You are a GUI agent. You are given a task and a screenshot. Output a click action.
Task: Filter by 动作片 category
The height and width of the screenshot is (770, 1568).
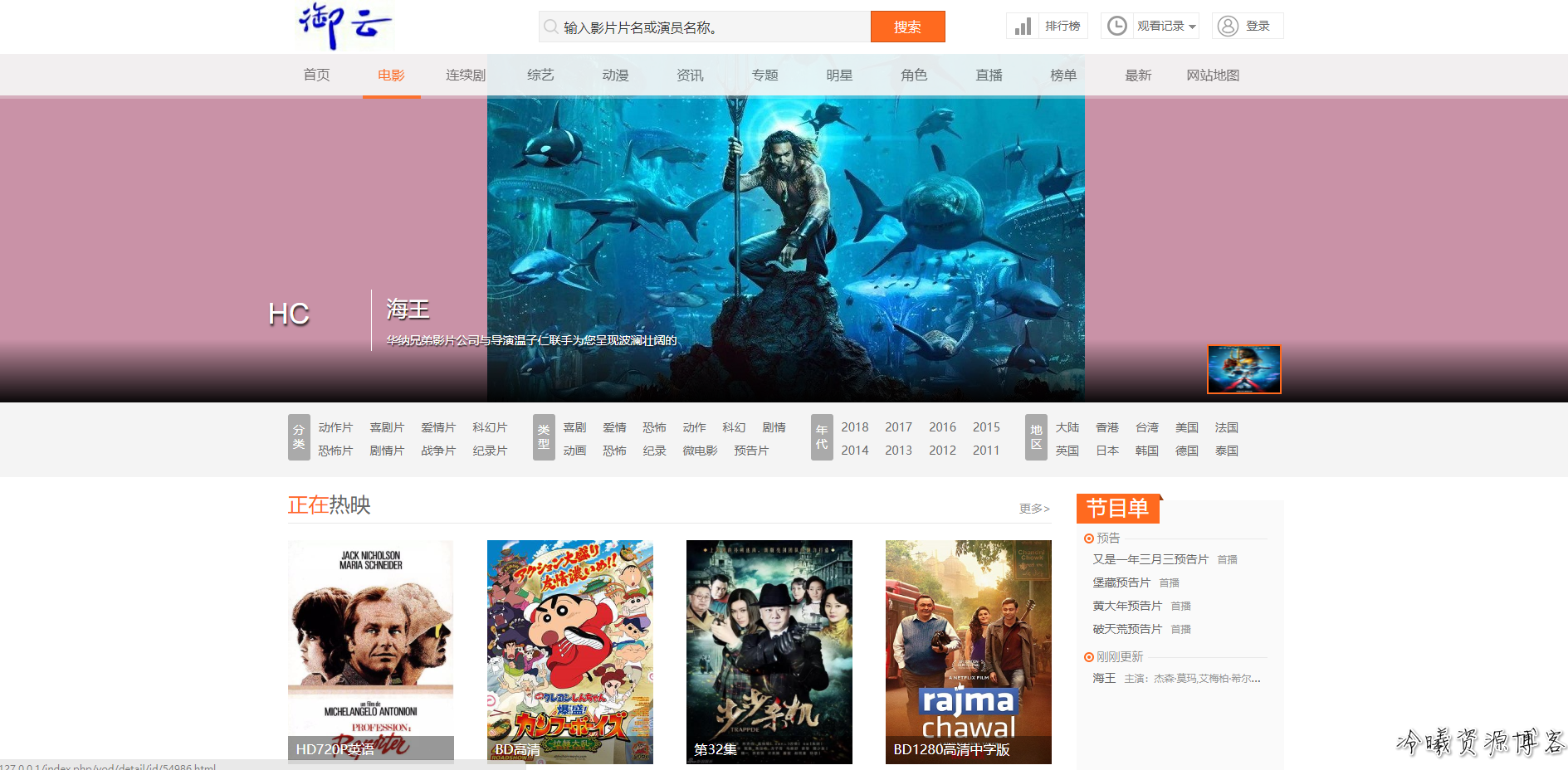335,427
